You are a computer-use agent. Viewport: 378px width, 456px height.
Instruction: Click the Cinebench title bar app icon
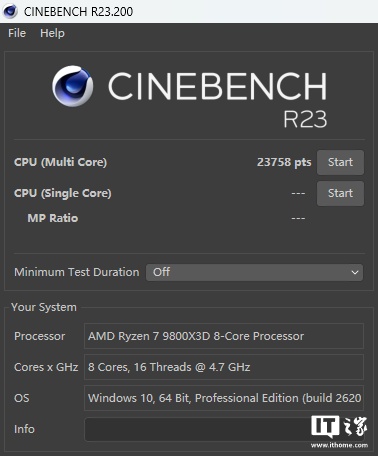pyautogui.click(x=10, y=11)
